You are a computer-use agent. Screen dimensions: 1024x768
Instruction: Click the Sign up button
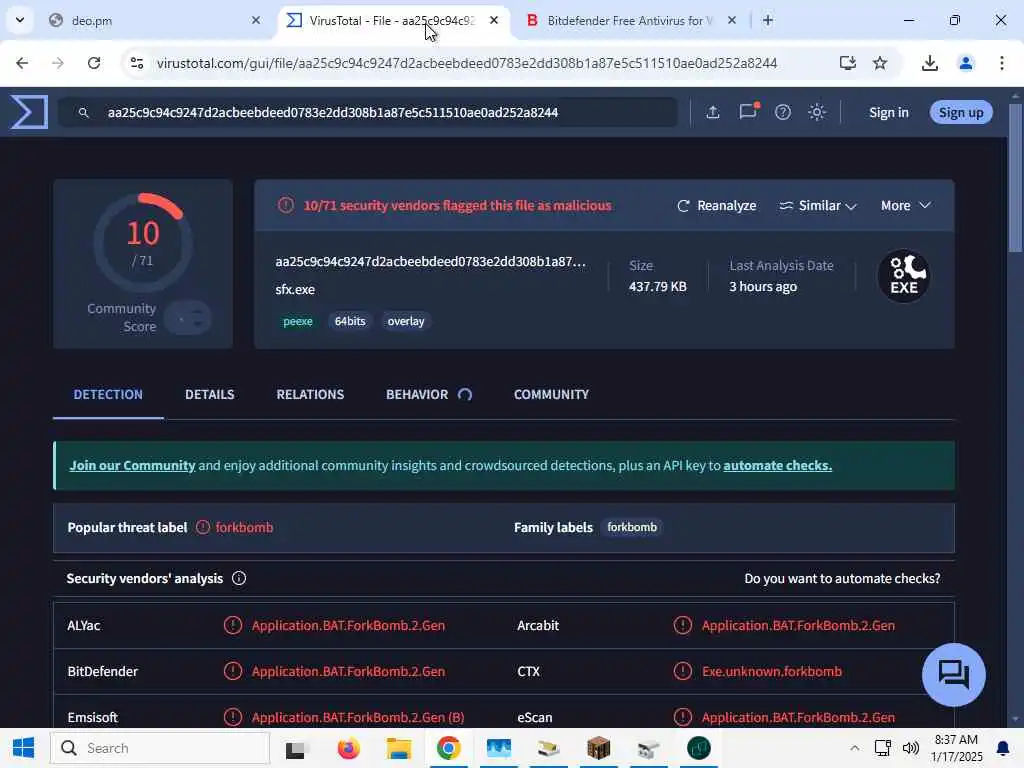(x=961, y=112)
